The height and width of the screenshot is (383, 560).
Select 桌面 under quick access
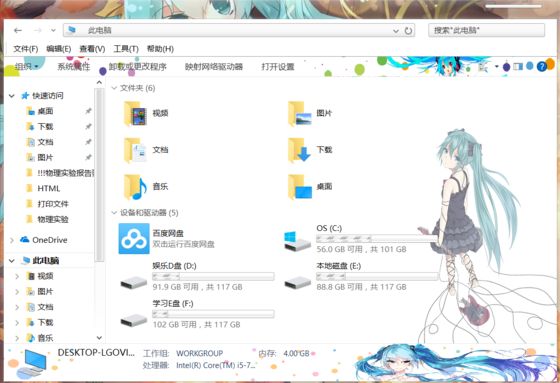45,111
